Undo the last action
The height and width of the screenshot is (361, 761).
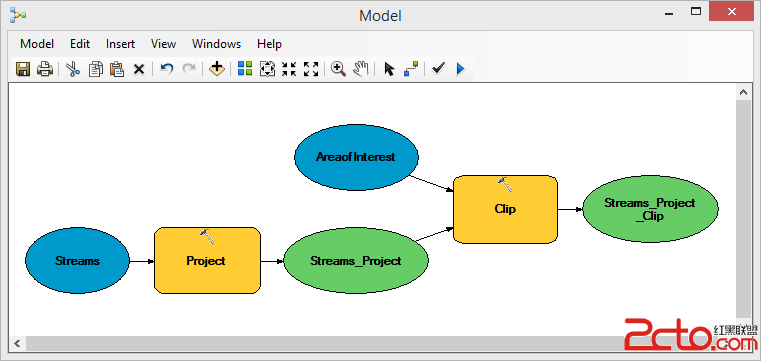(x=166, y=69)
